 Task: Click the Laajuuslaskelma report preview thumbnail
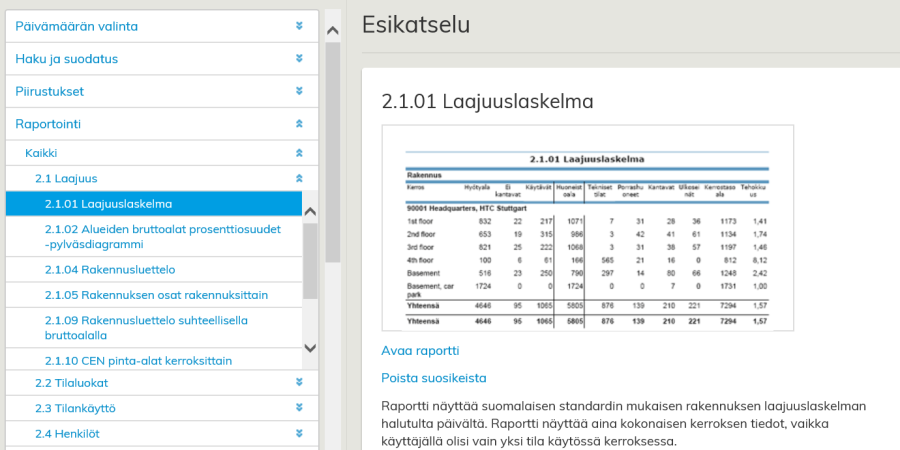pyautogui.click(x=587, y=229)
